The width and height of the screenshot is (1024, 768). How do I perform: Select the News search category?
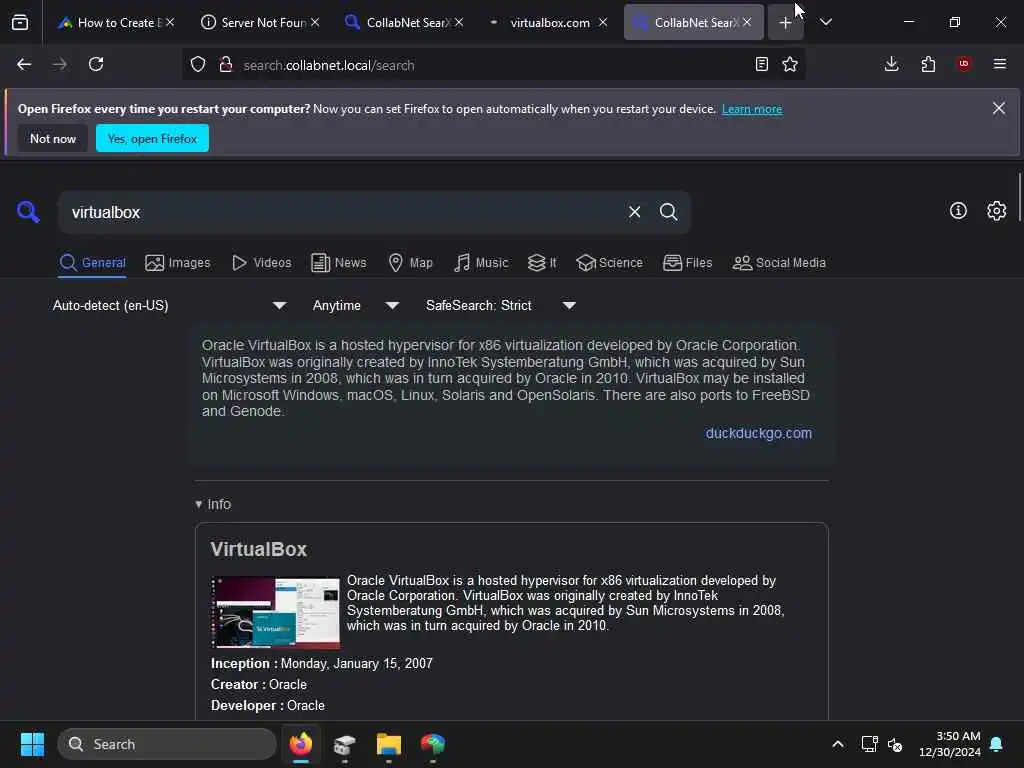[339, 263]
